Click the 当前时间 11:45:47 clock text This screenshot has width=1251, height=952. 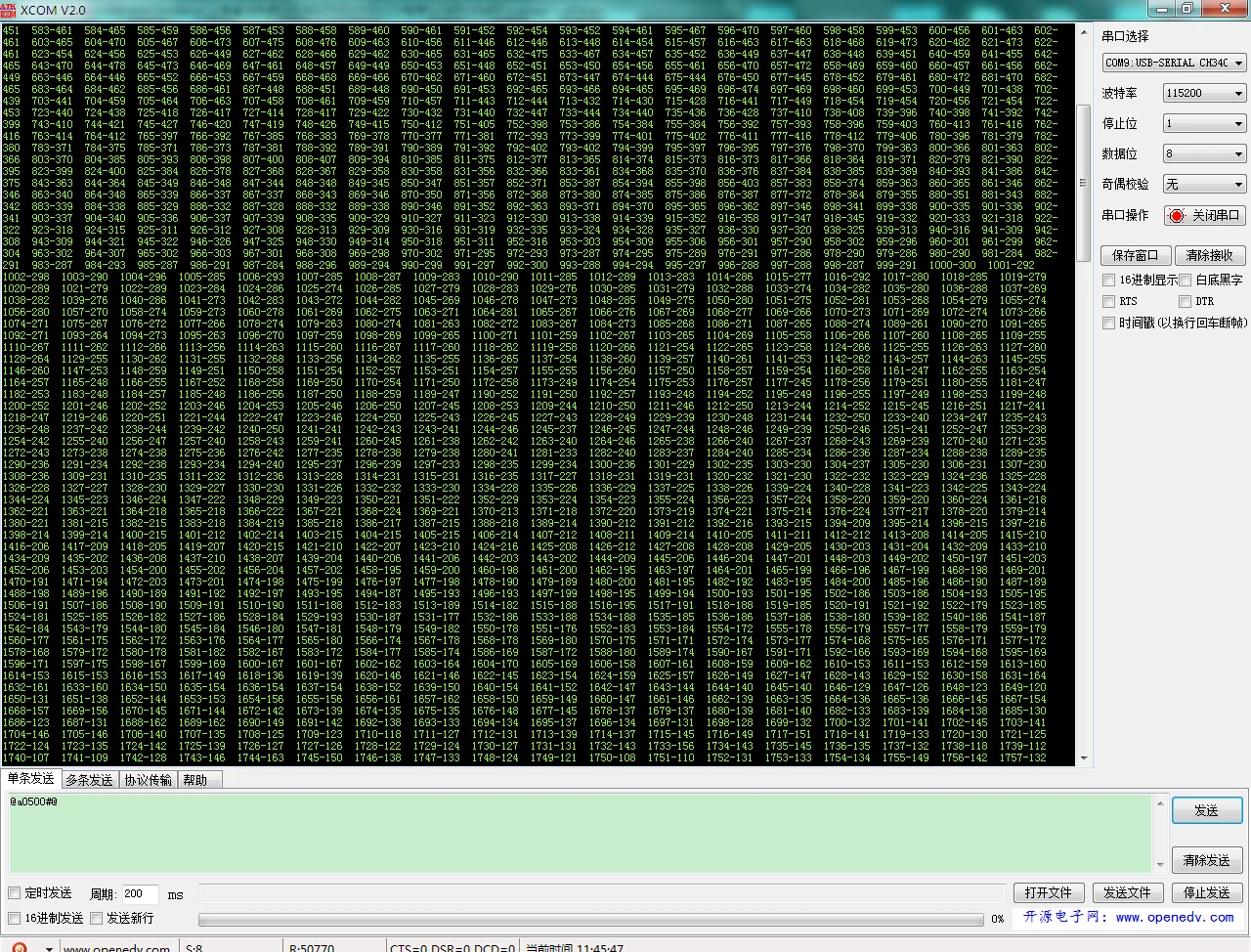pos(575,948)
